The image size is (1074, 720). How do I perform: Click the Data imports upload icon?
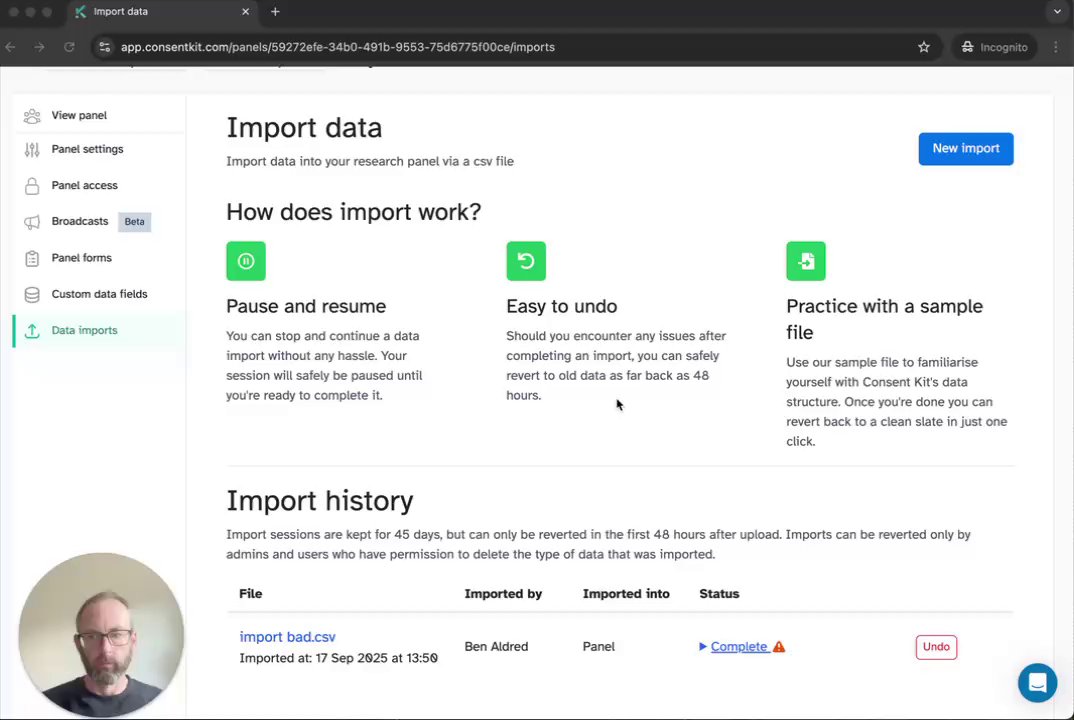pos(32,331)
